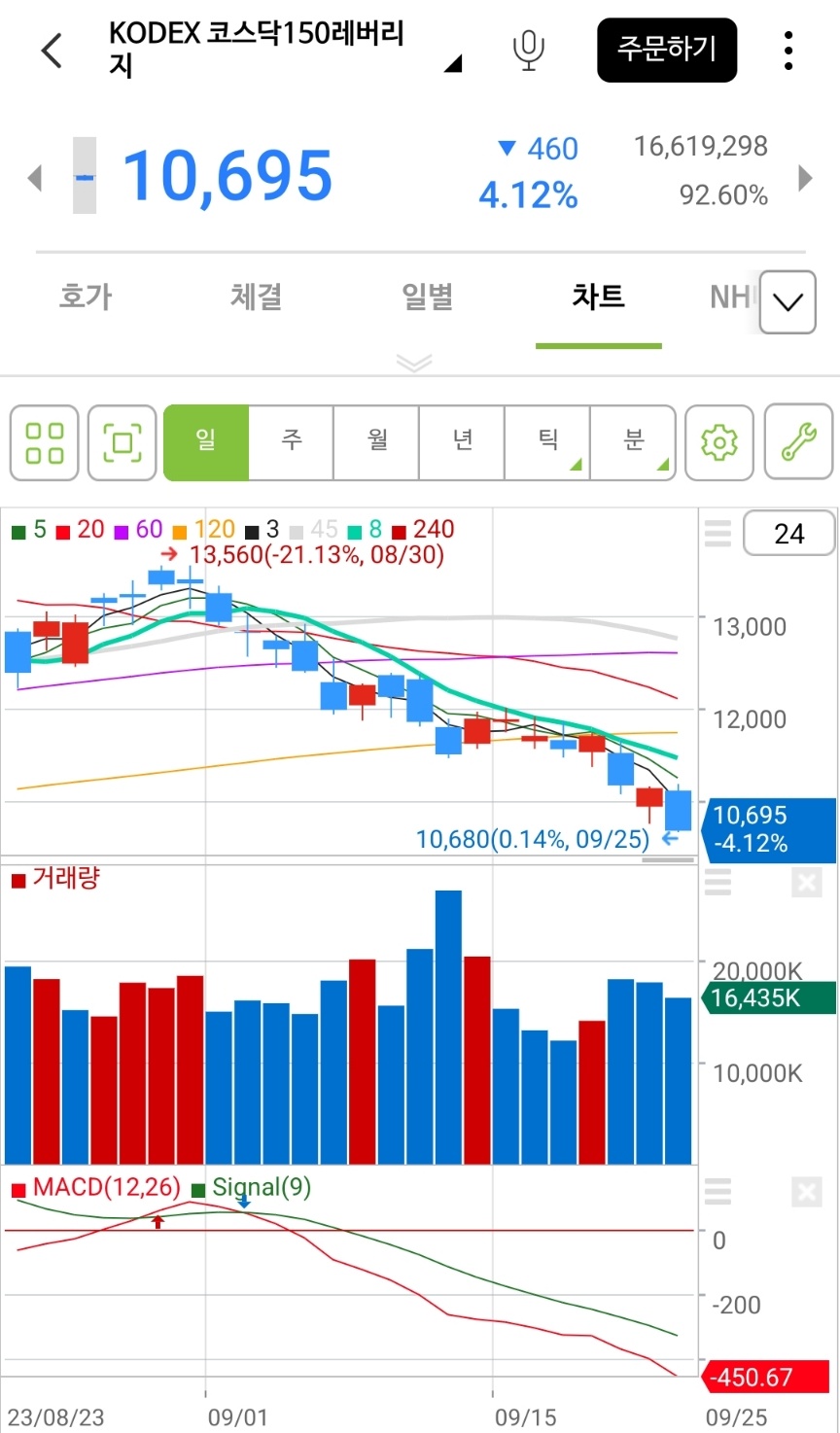Select the 월 (monthly) chart period
The height and width of the screenshot is (1433, 840).
tap(377, 443)
